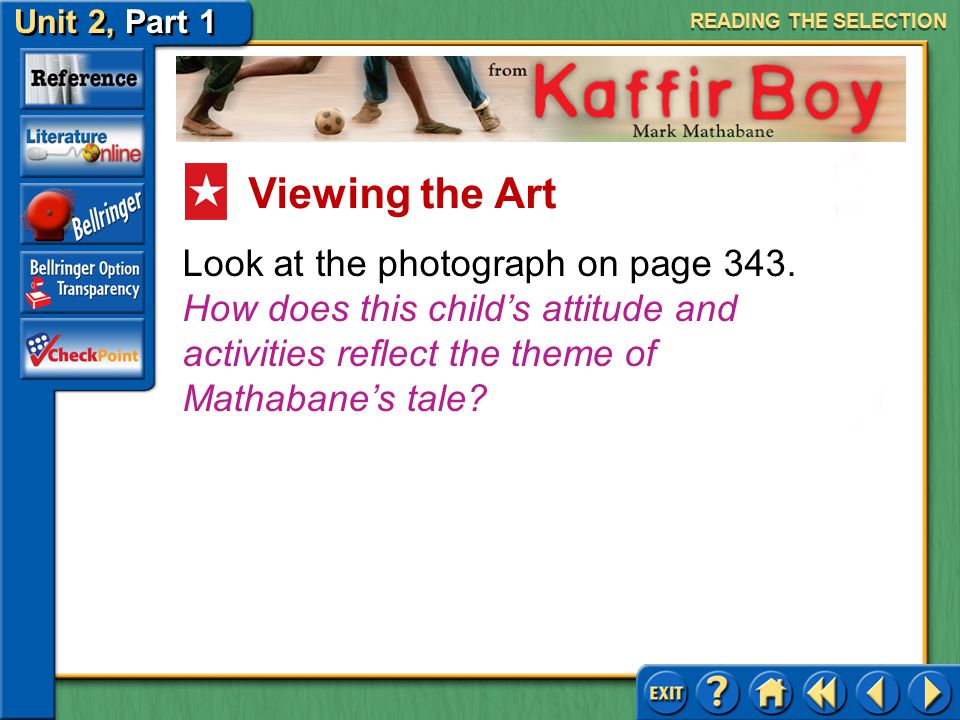Click Reading the Selection header label

click(818, 21)
